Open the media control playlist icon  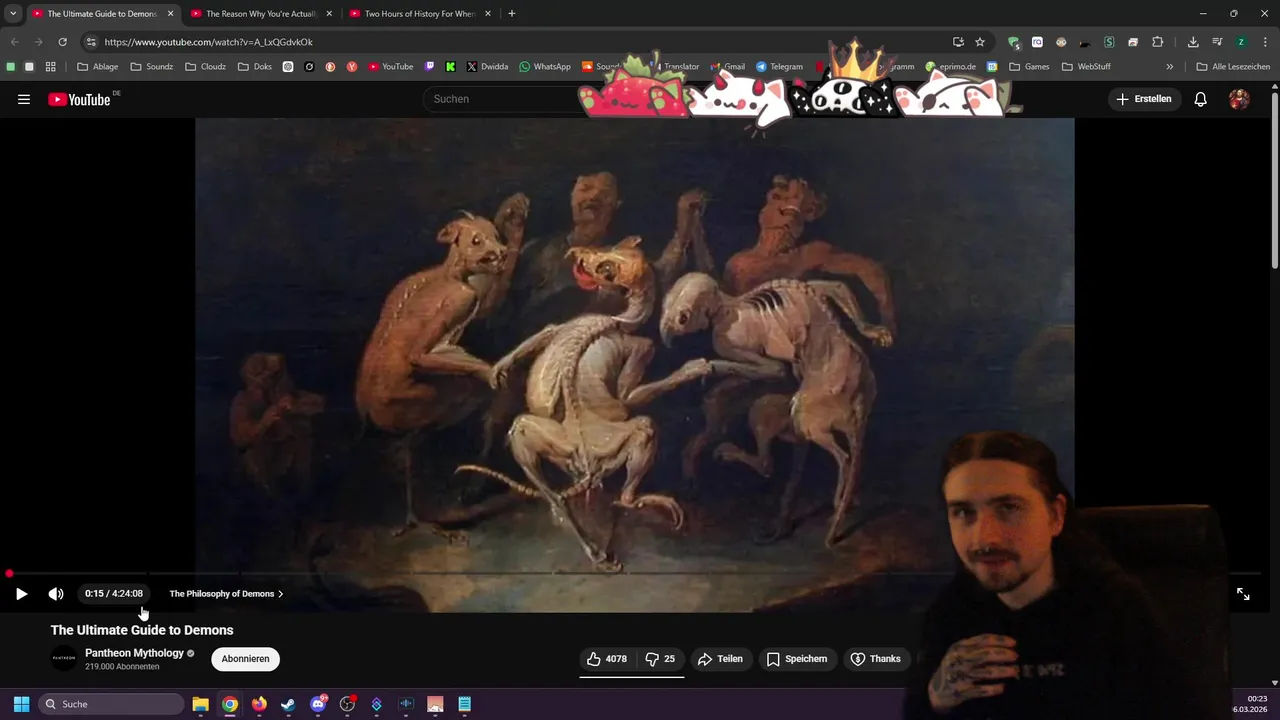tap(1217, 42)
